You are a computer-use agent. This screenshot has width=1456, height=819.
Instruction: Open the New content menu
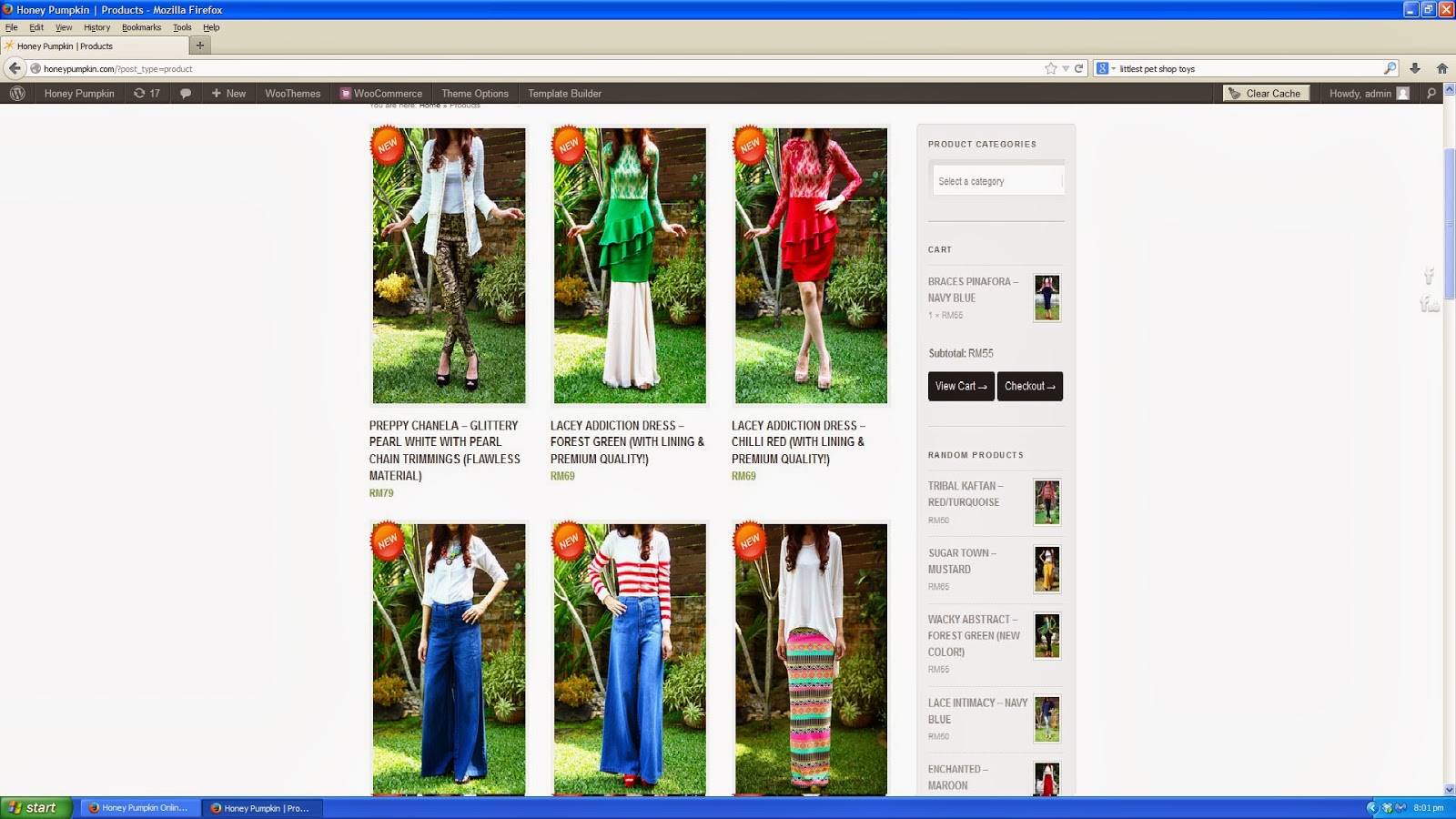click(228, 93)
